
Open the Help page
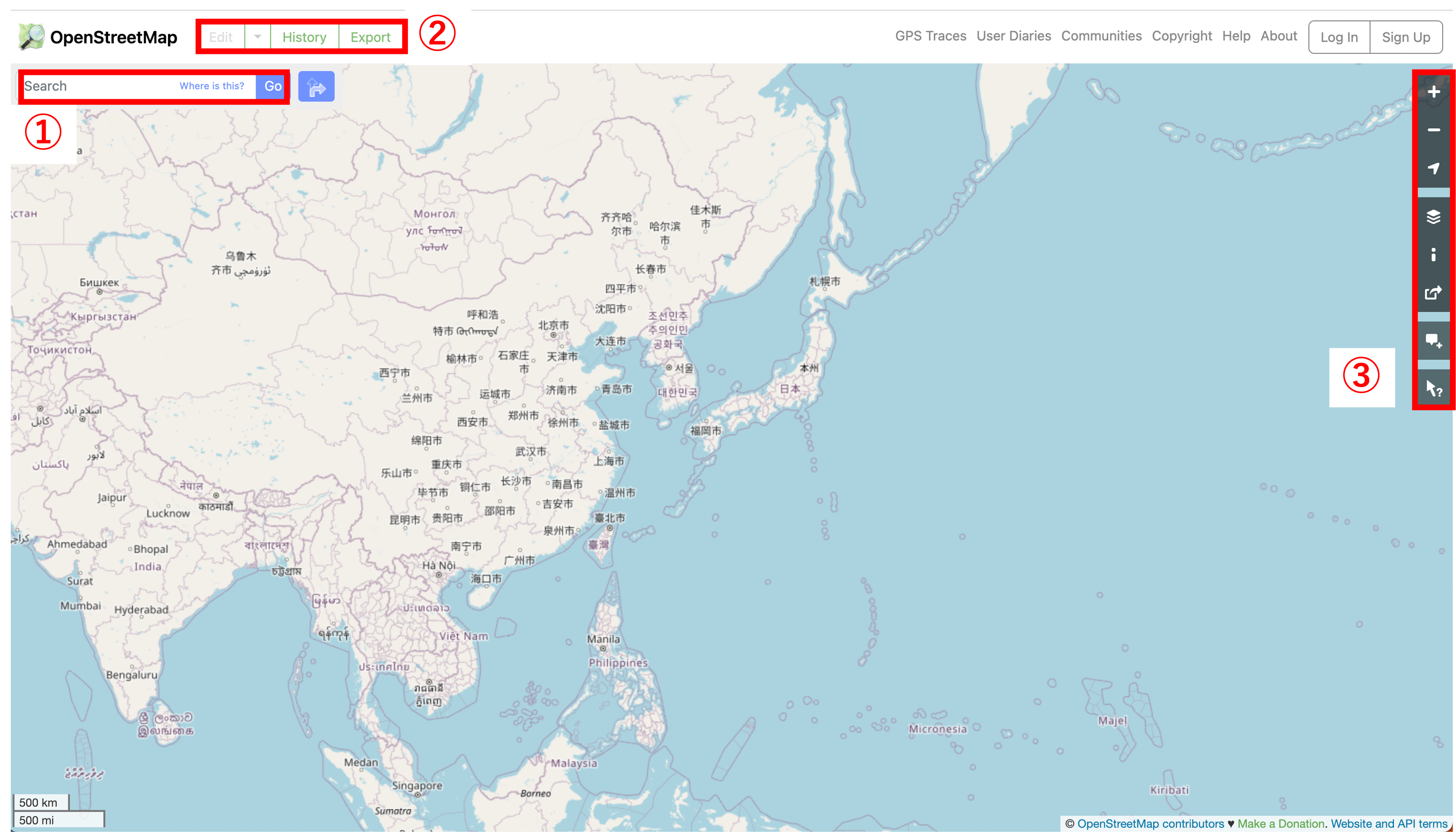coord(1236,36)
